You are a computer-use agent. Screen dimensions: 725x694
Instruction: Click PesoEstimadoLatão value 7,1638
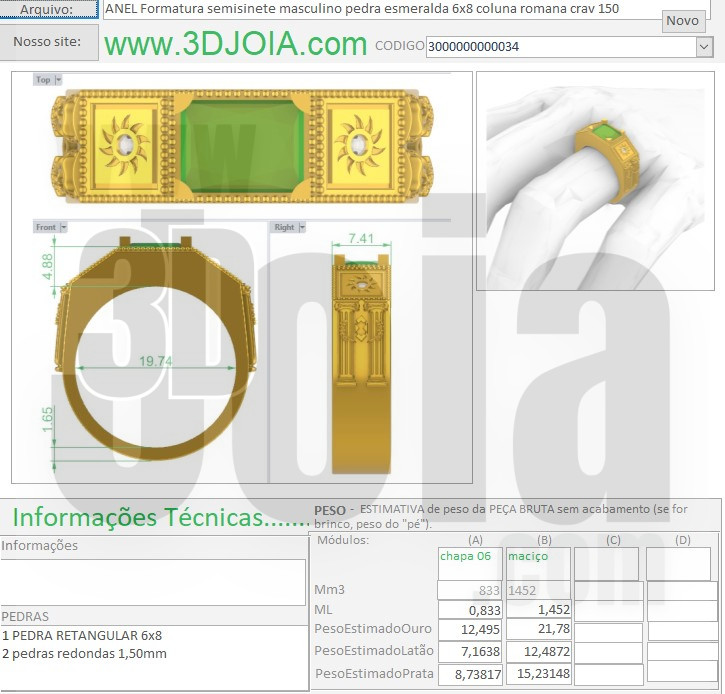(x=470, y=651)
